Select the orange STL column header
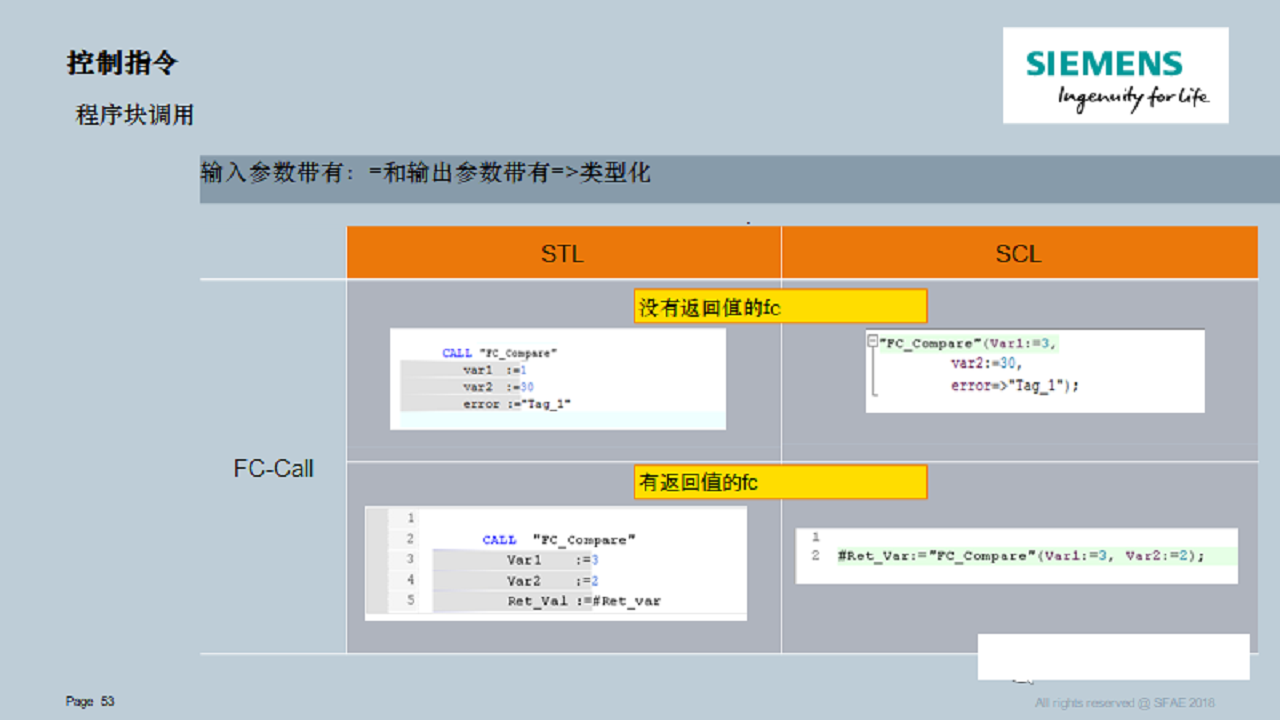The width and height of the screenshot is (1280, 720). 564,253
